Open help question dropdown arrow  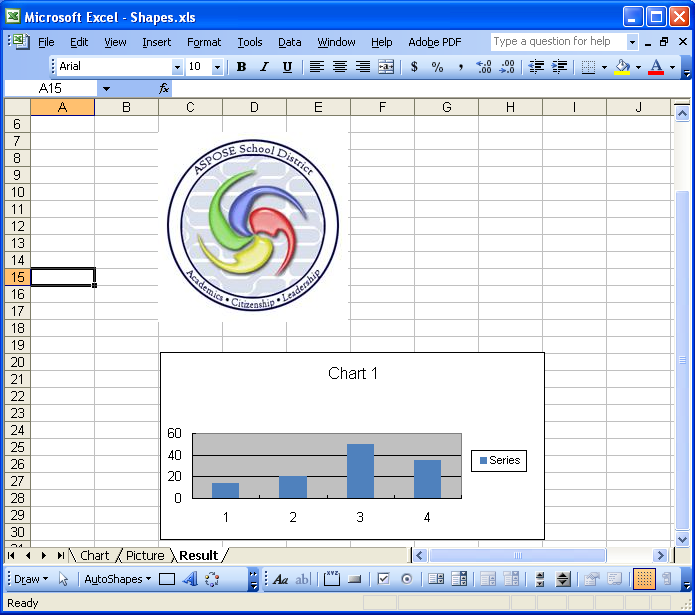coord(633,43)
